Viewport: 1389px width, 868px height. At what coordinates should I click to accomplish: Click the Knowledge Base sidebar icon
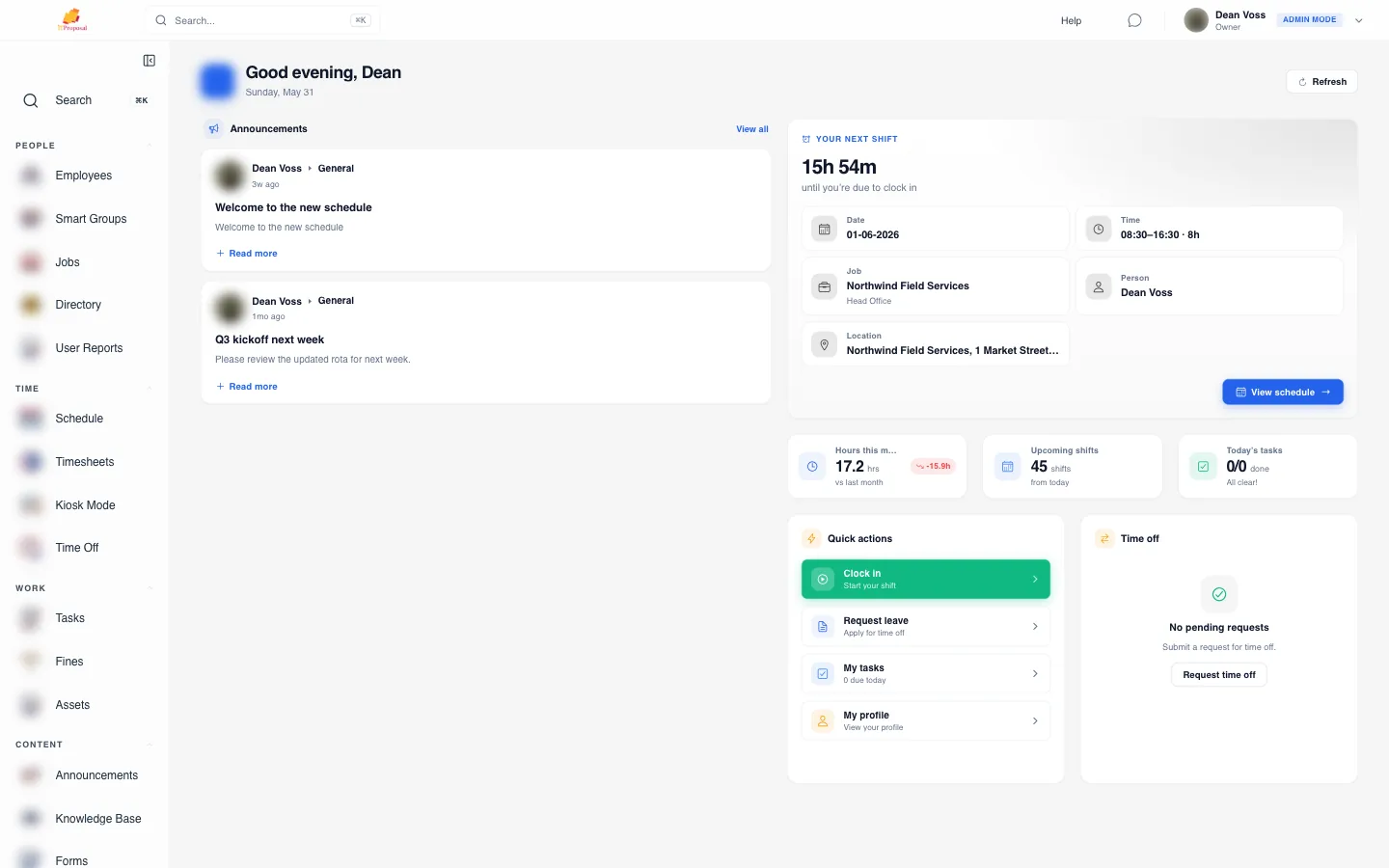pos(31,819)
